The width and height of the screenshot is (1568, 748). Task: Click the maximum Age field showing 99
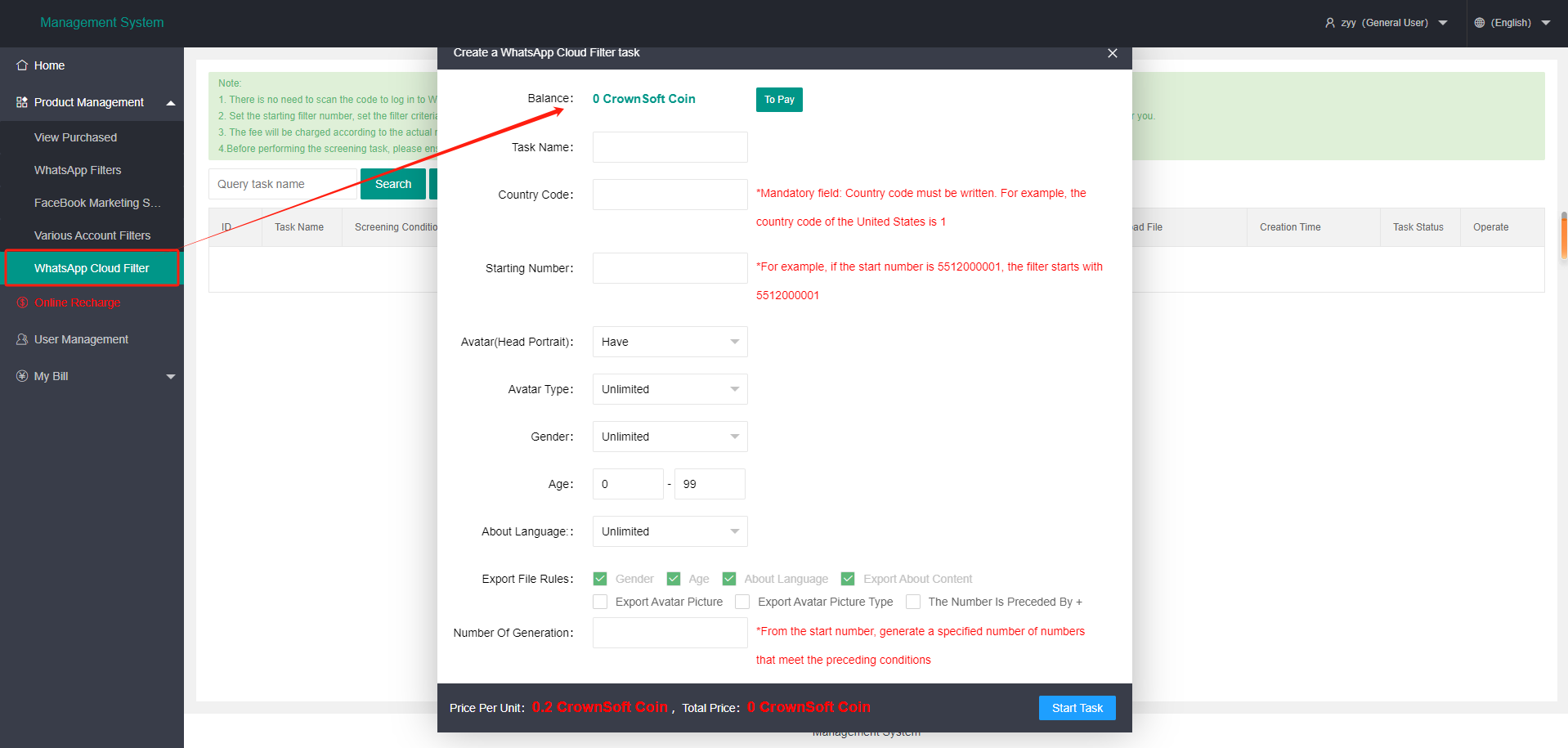(x=710, y=484)
